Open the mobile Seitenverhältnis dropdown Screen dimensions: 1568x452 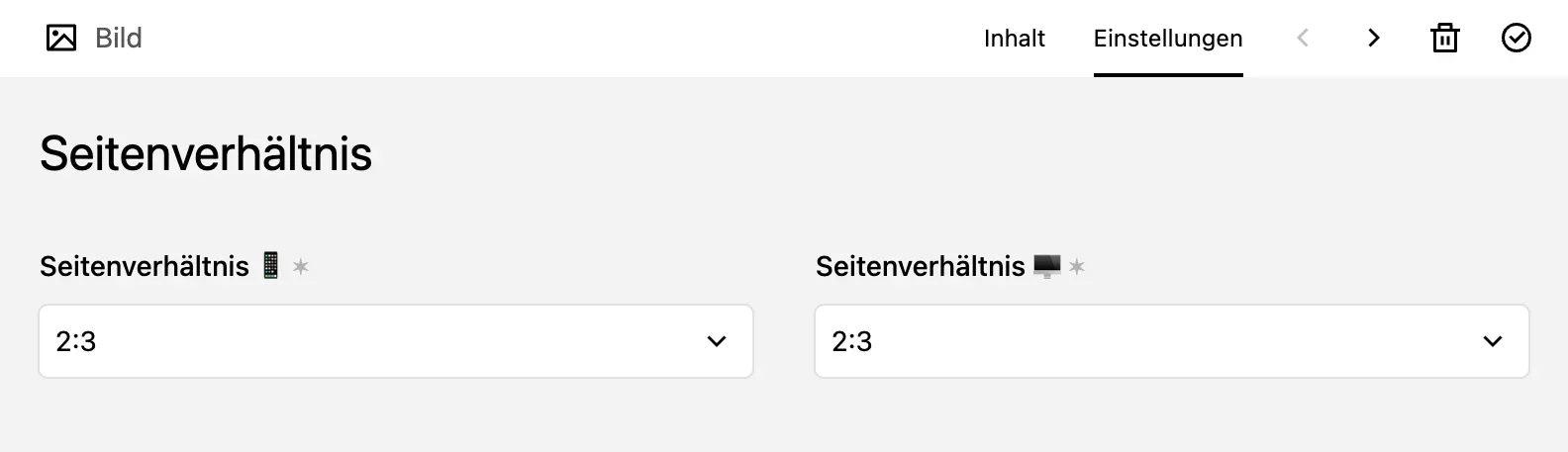[x=395, y=341]
